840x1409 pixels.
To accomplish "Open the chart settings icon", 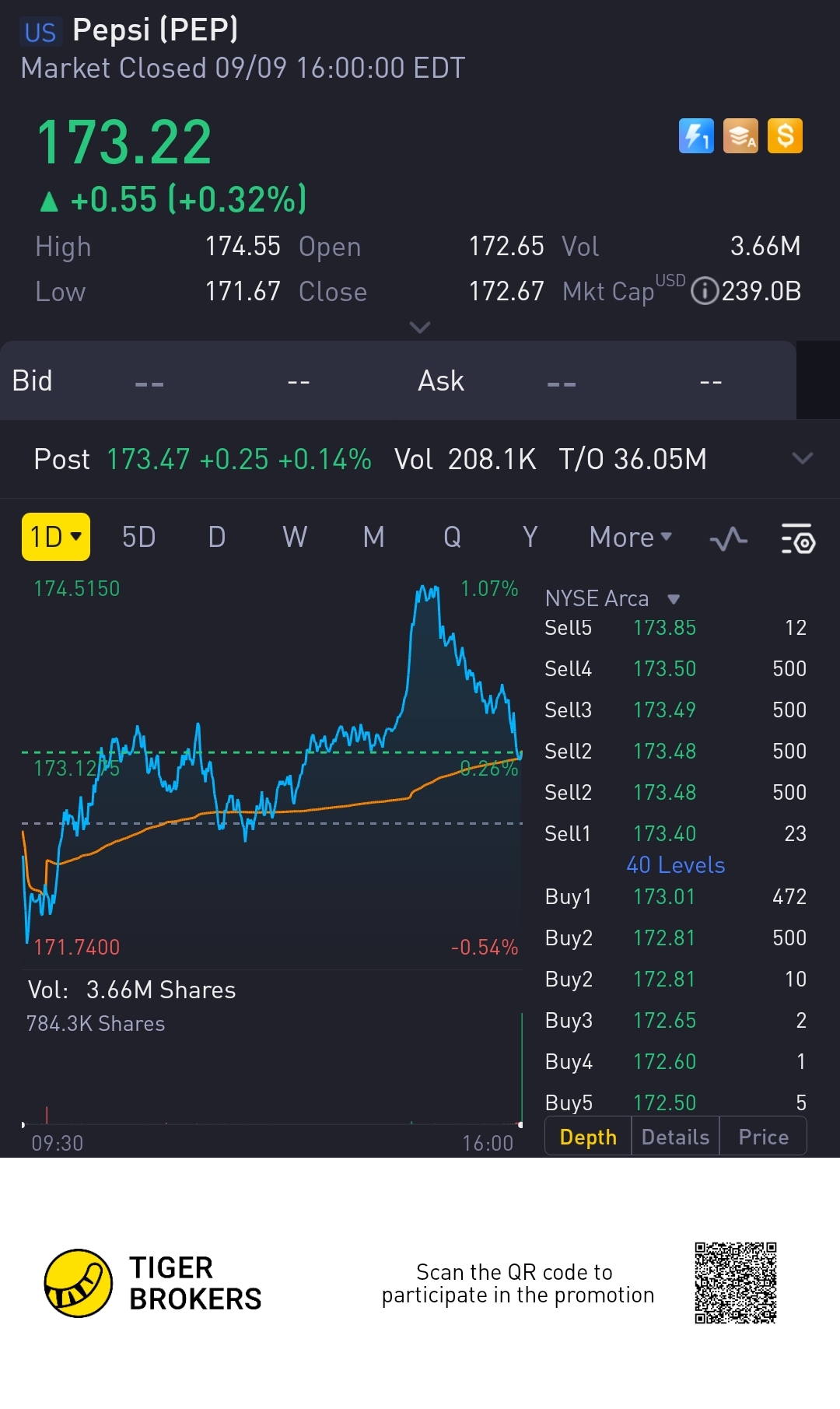I will coord(797,538).
